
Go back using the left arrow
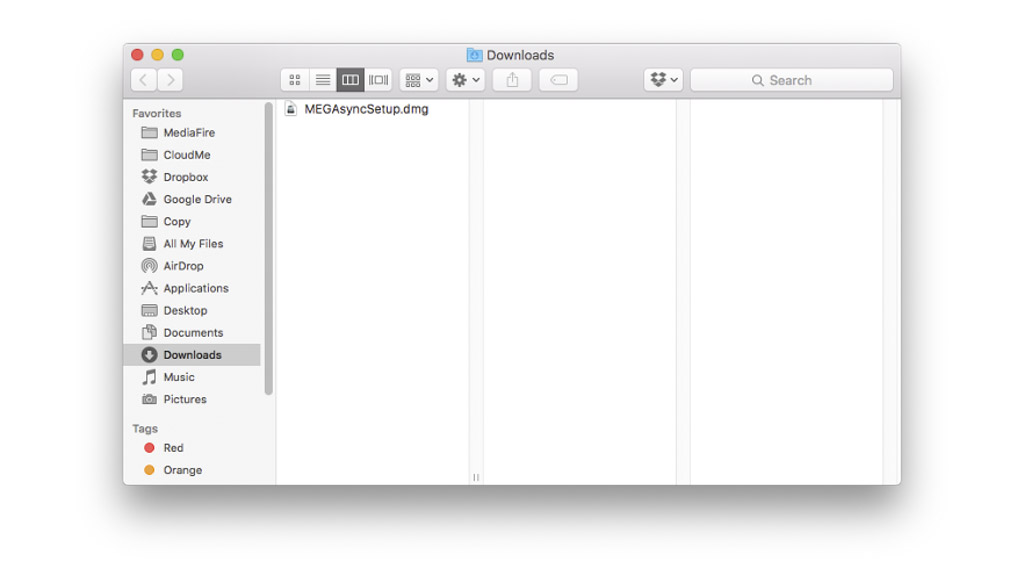coord(144,80)
